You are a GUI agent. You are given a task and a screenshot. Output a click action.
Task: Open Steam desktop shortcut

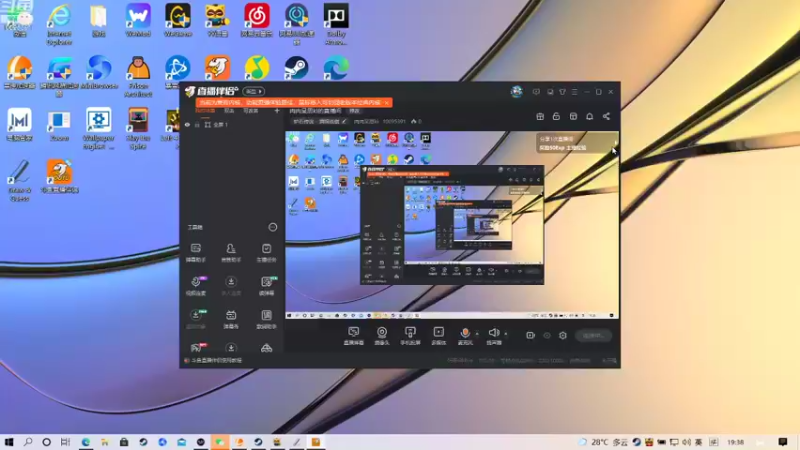pos(296,67)
